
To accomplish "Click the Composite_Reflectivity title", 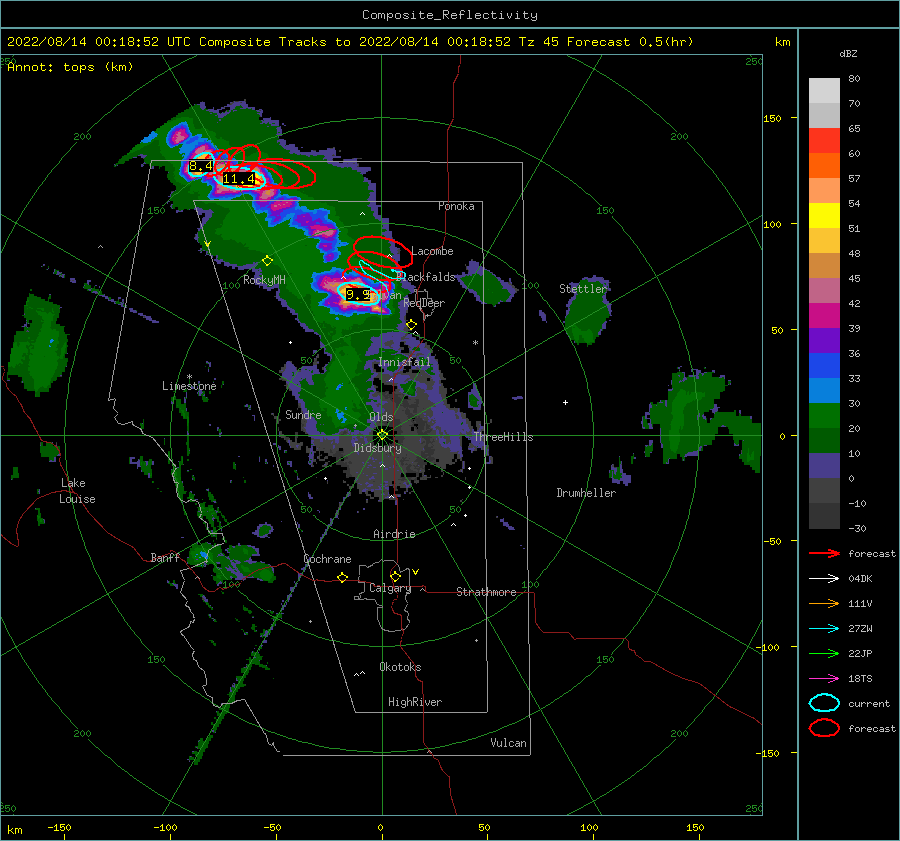I will 450,15.
